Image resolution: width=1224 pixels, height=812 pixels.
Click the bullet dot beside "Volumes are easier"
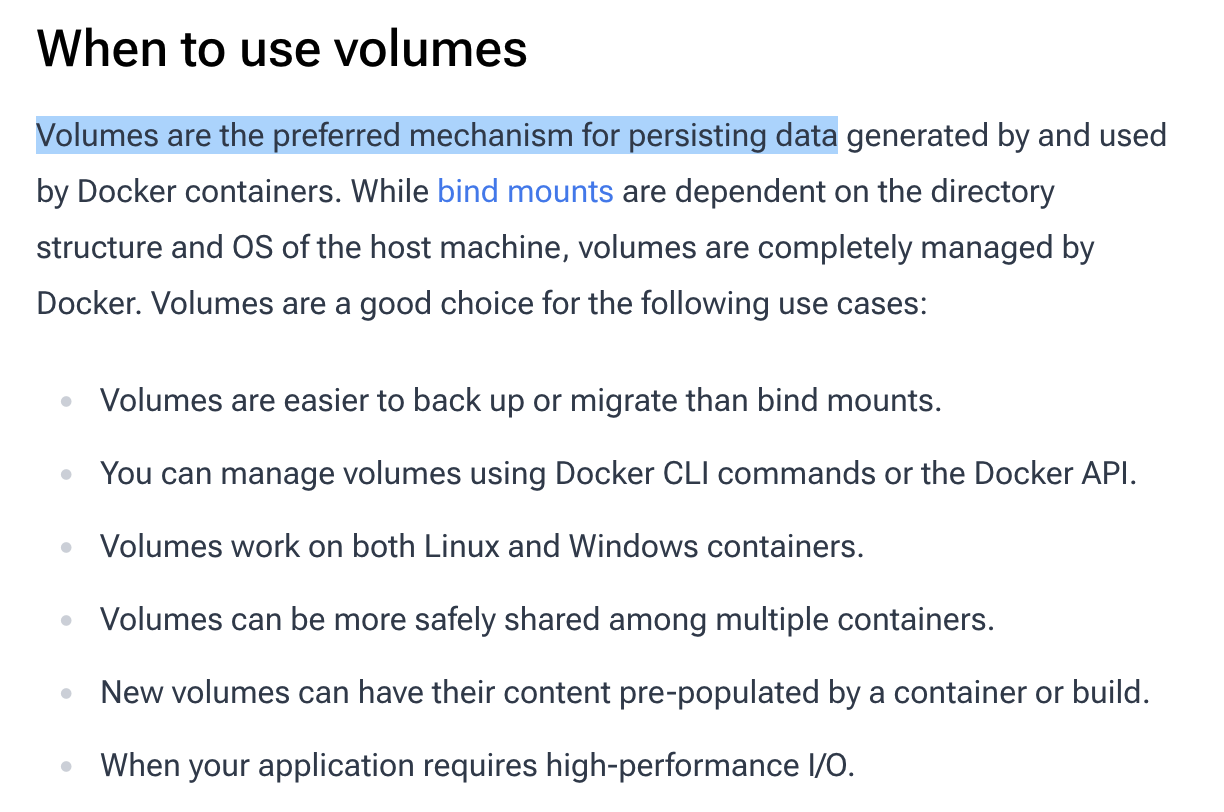[x=67, y=402]
